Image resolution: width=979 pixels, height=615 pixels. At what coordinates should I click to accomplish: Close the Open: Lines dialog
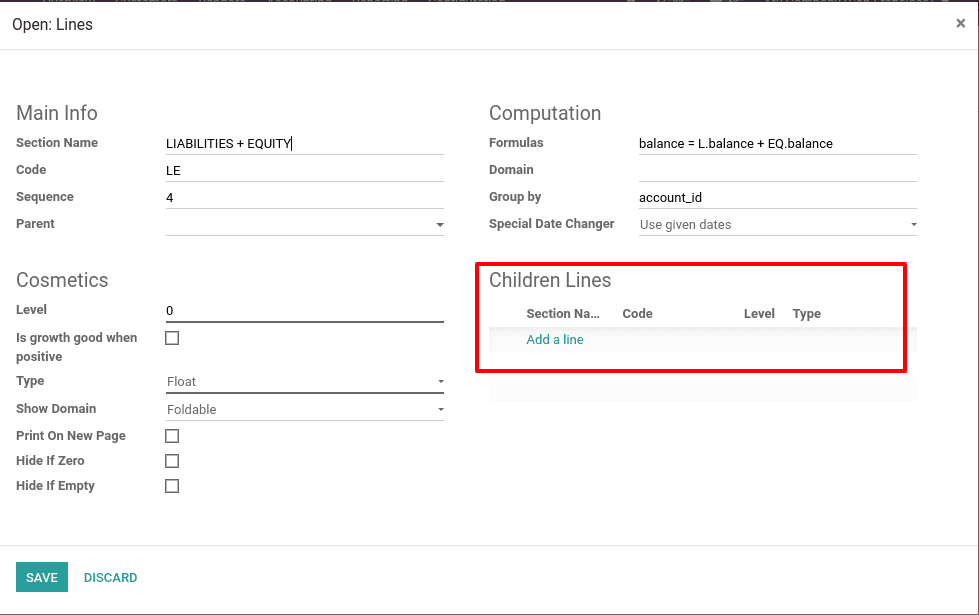click(x=960, y=24)
